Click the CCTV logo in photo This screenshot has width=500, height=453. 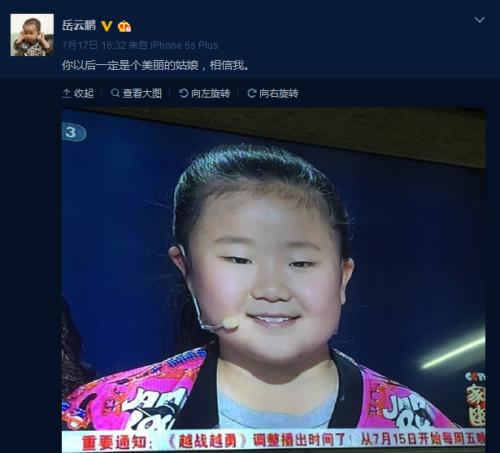coord(475,377)
